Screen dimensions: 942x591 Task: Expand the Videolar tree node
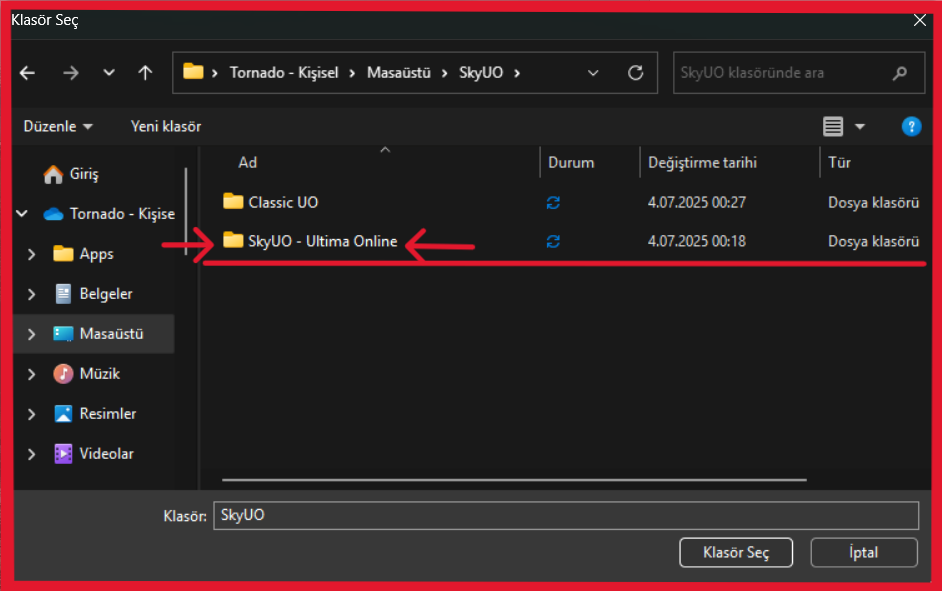32,455
